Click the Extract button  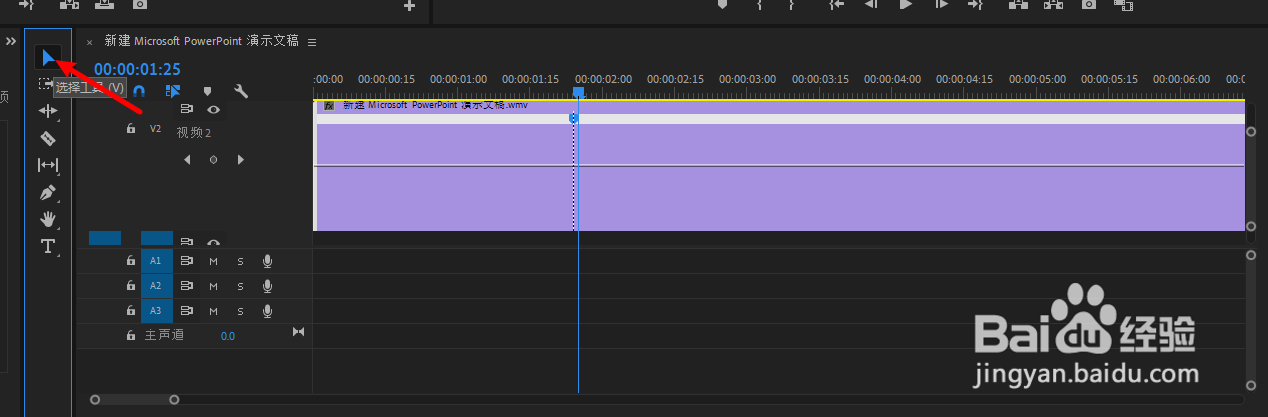[x=1052, y=5]
